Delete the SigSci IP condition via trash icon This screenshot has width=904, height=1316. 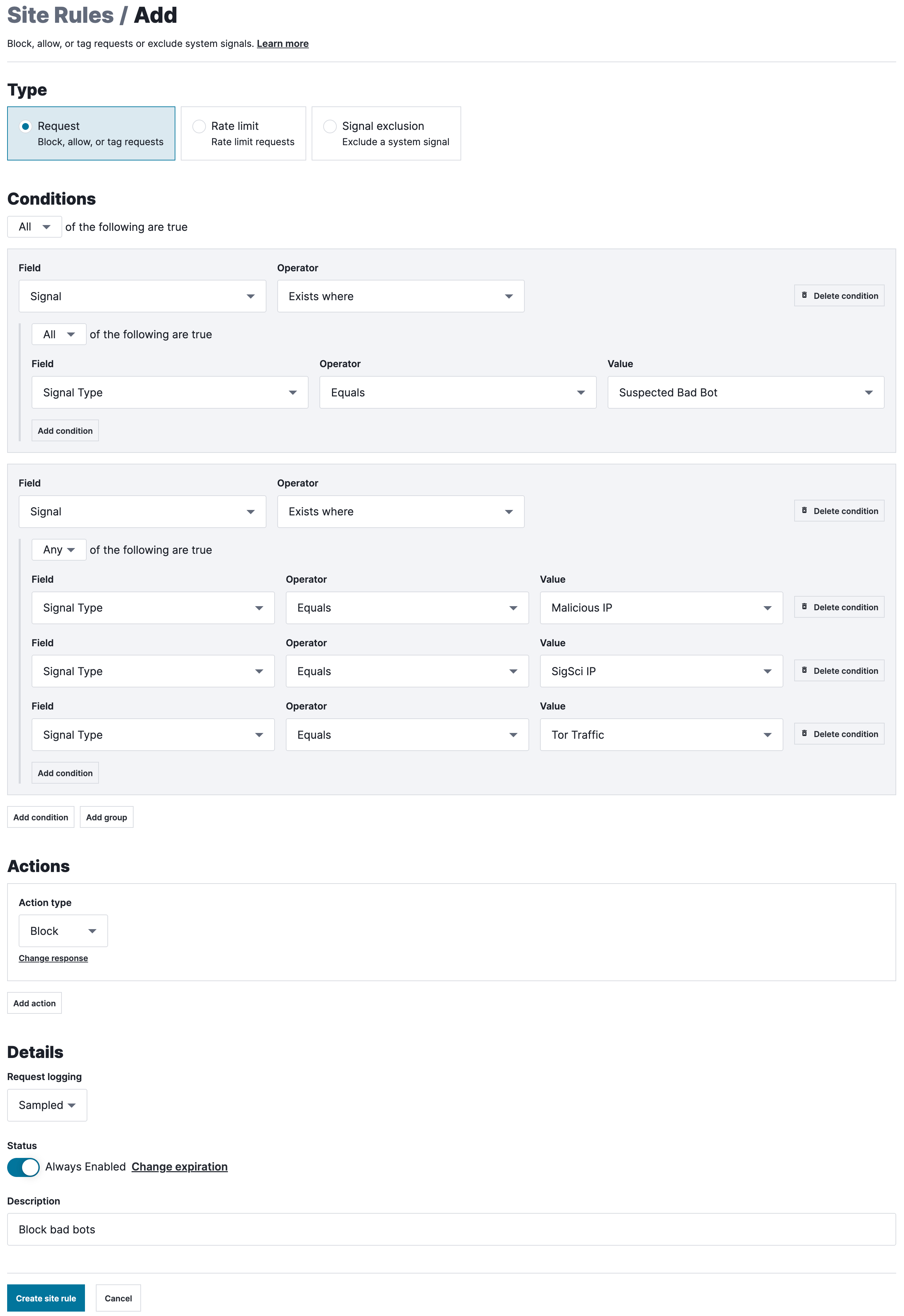(x=804, y=670)
